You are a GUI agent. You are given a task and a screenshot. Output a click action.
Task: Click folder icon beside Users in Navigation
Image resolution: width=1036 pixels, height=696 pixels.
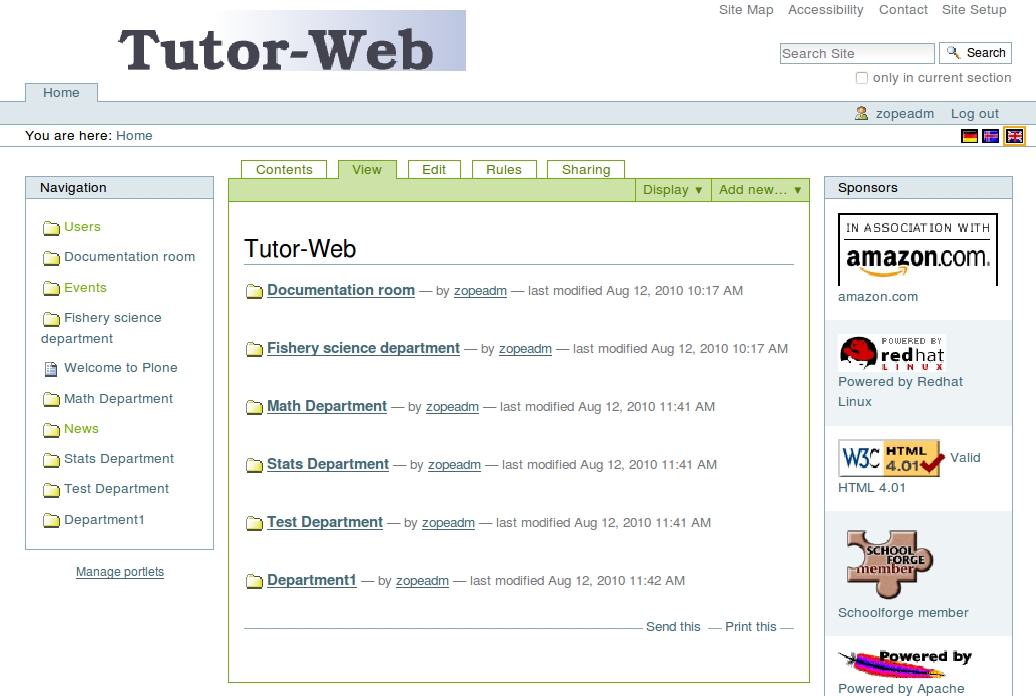(x=51, y=228)
